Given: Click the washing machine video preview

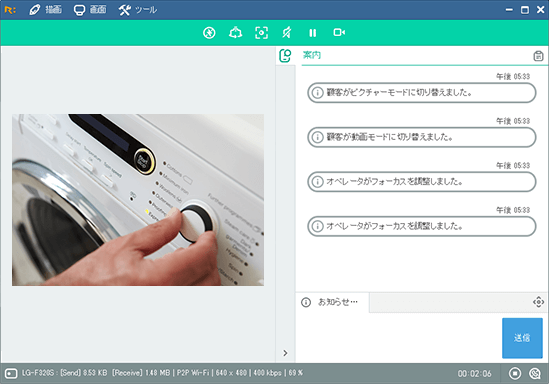Looking at the screenshot, I should [138, 200].
